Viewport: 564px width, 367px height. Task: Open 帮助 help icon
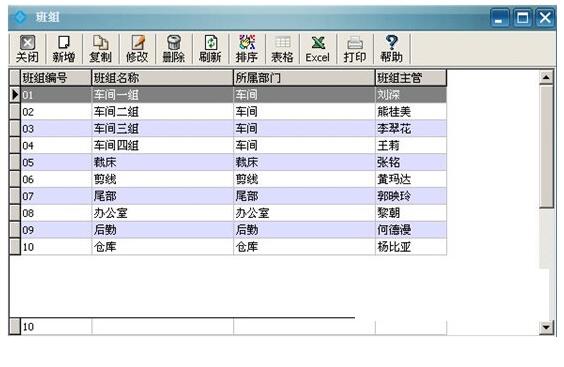[391, 49]
